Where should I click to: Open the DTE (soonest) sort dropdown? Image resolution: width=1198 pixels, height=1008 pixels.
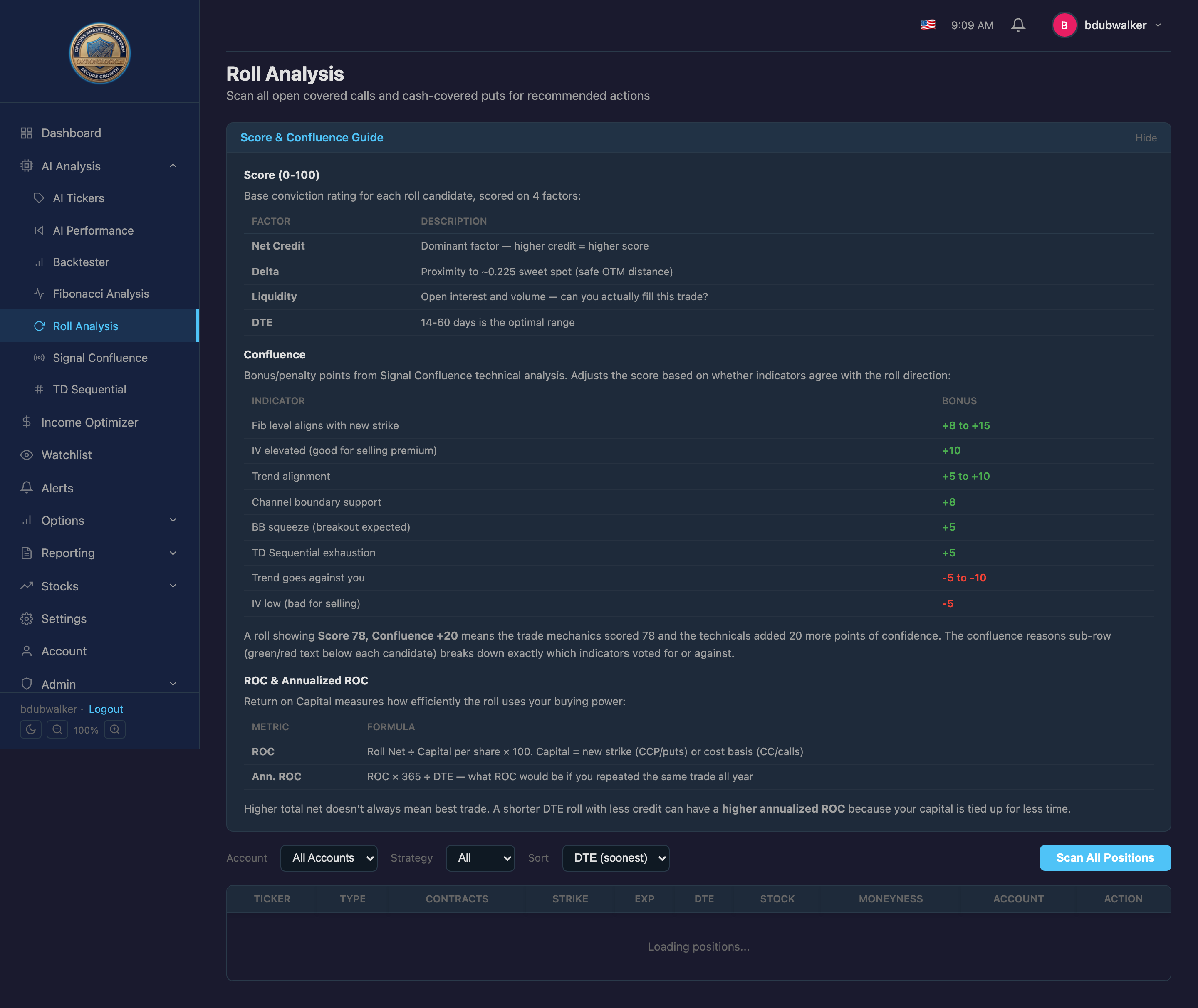pos(616,858)
